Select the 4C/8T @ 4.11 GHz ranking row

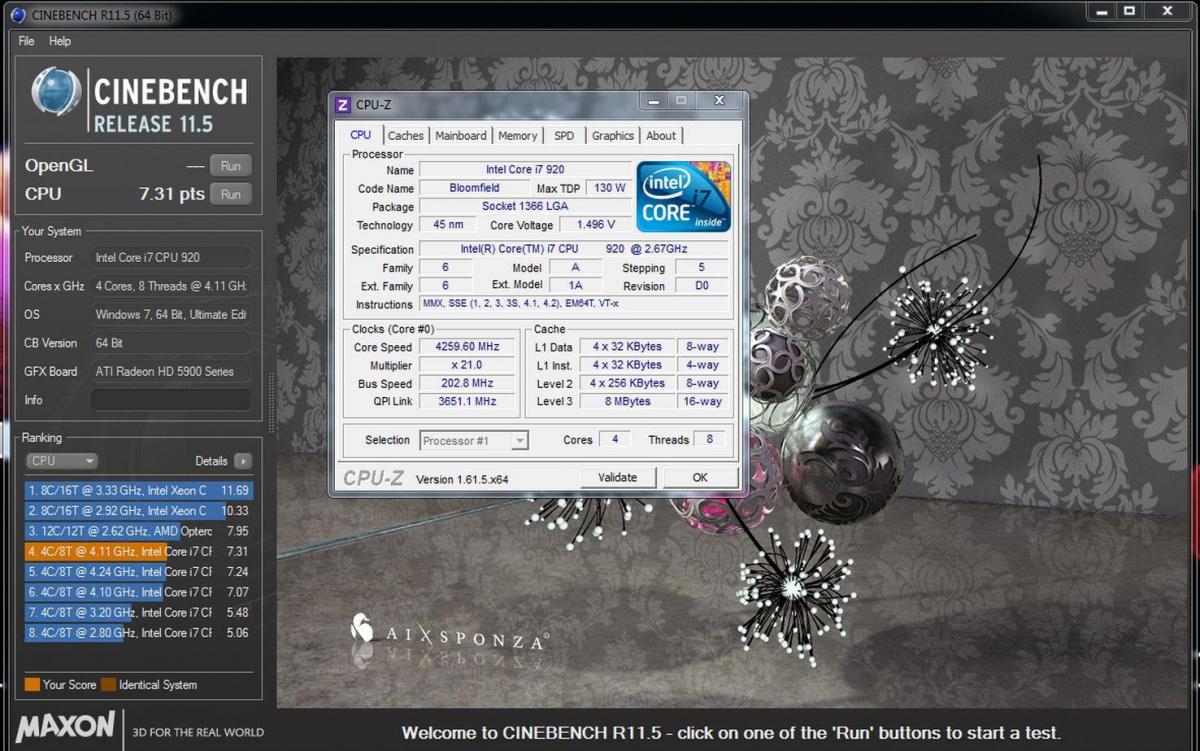[139, 551]
